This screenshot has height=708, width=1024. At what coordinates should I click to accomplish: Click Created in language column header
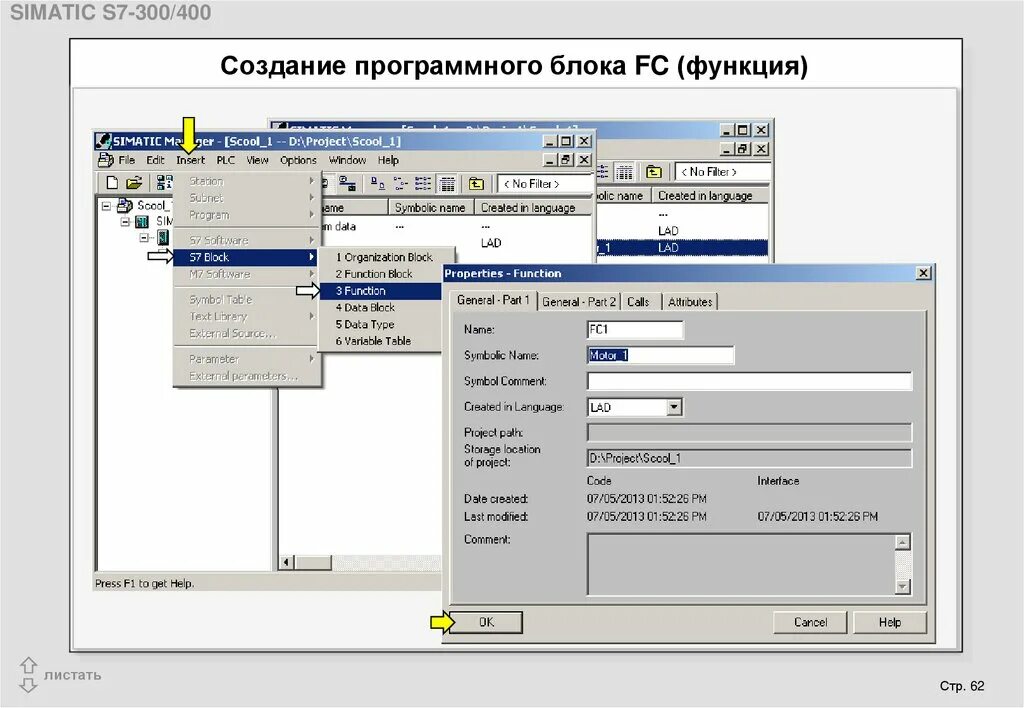(532, 208)
